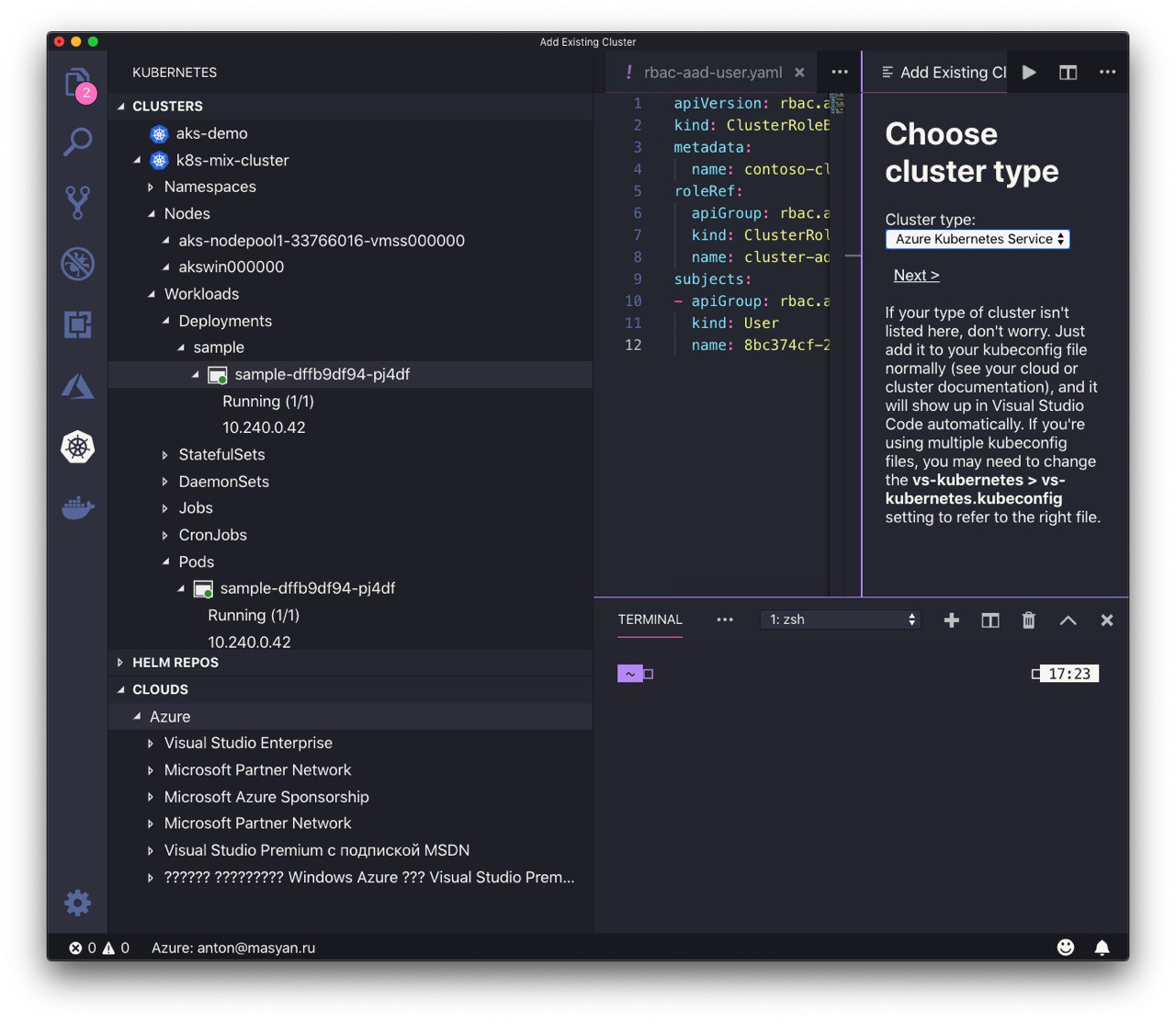Click the sample-dffb9df94-pj4df pod icon under Deployments

[x=218, y=375]
